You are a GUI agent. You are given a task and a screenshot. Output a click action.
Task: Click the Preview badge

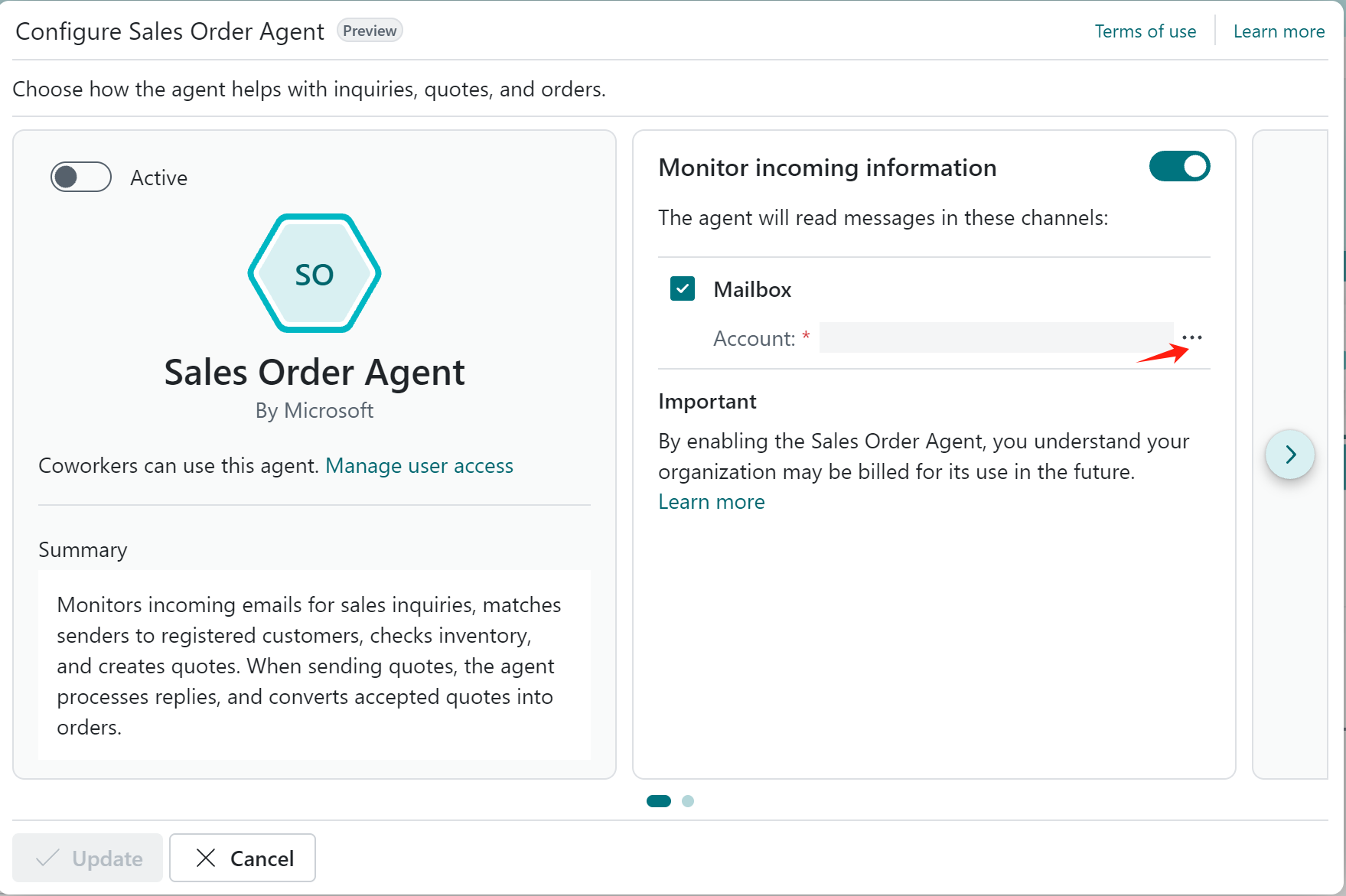point(370,31)
